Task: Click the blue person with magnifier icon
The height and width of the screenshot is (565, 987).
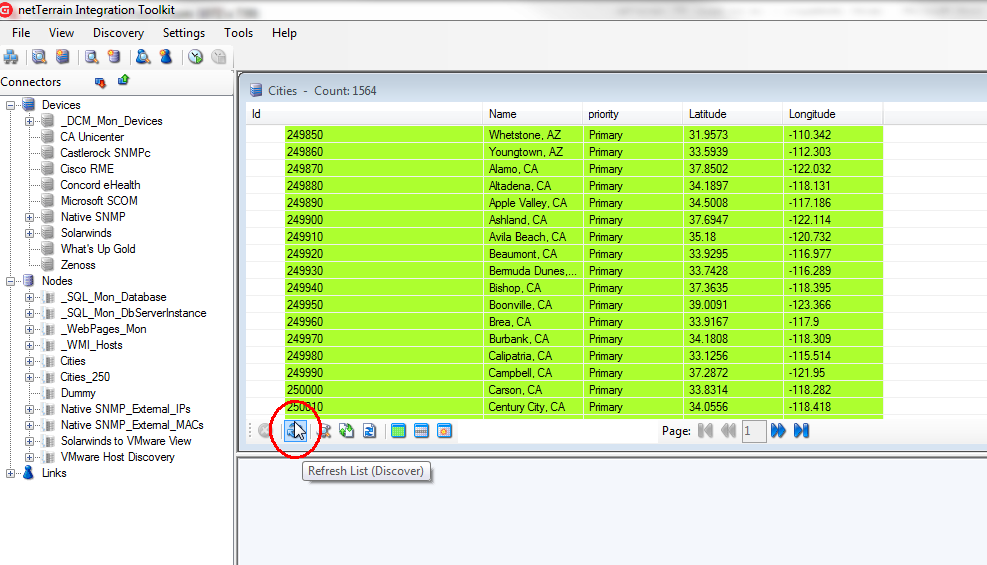Action: 143,57
